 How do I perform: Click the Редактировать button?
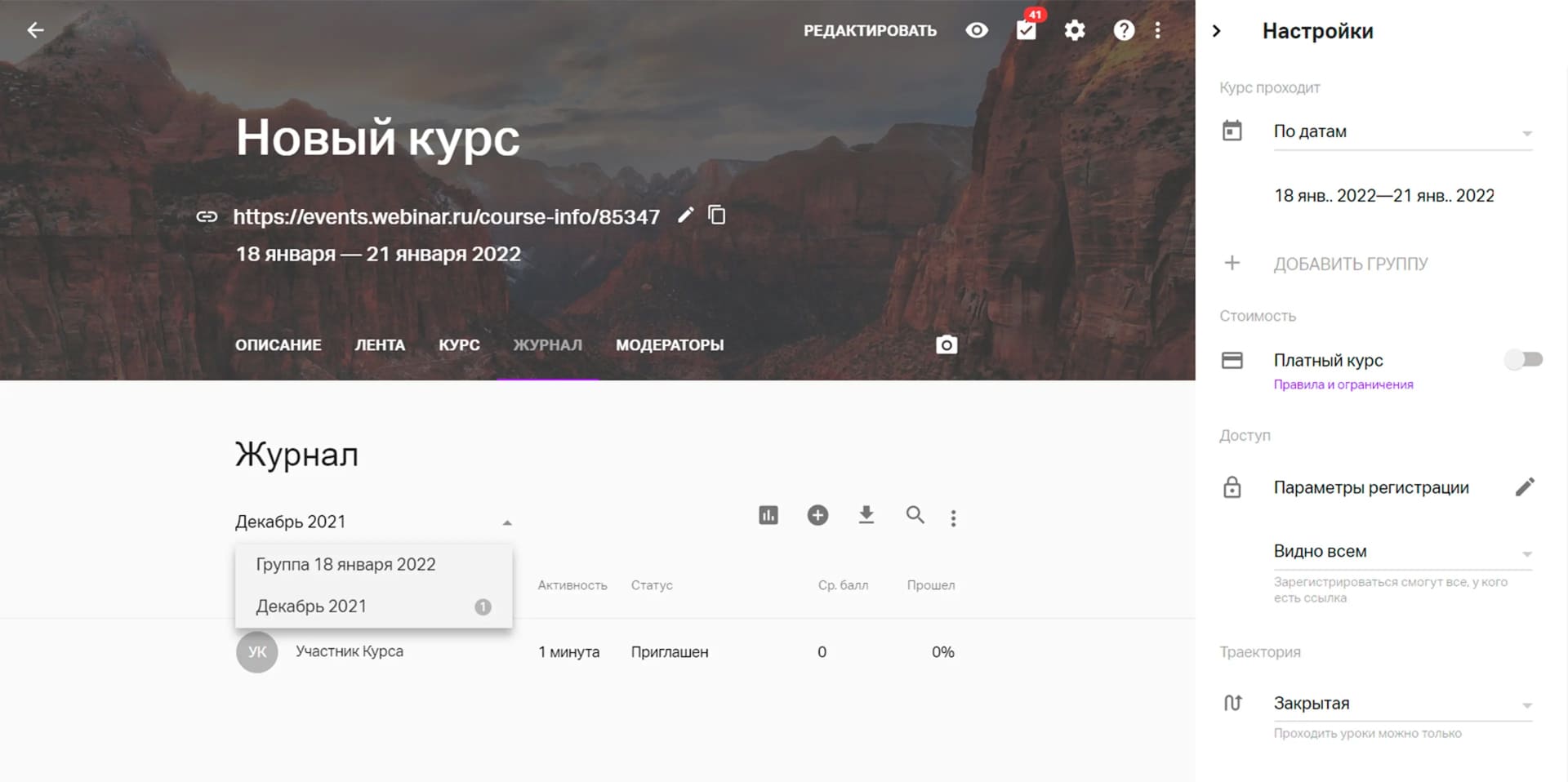click(x=870, y=31)
